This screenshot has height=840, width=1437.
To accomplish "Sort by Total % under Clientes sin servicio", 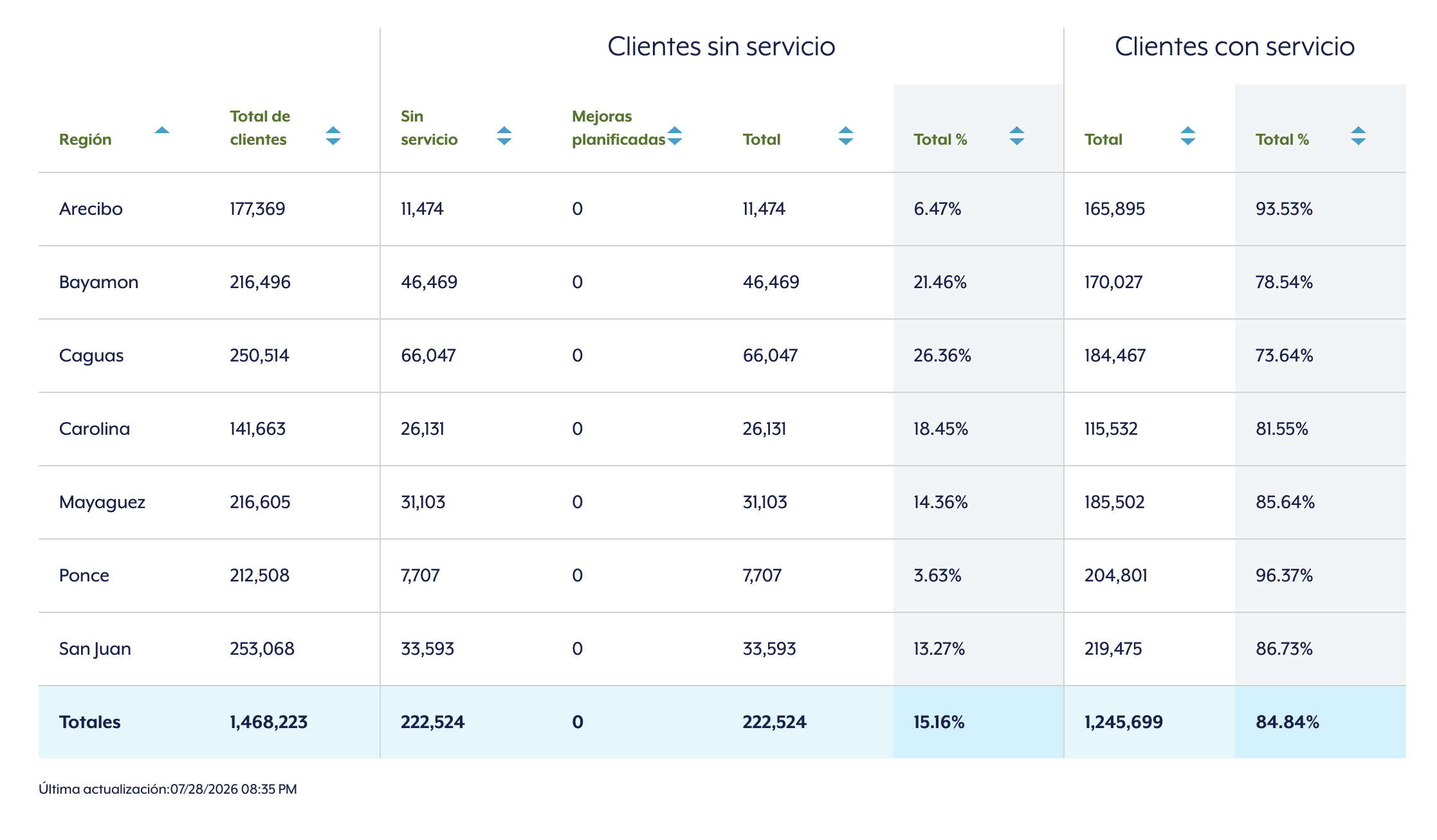I will tap(1017, 136).
